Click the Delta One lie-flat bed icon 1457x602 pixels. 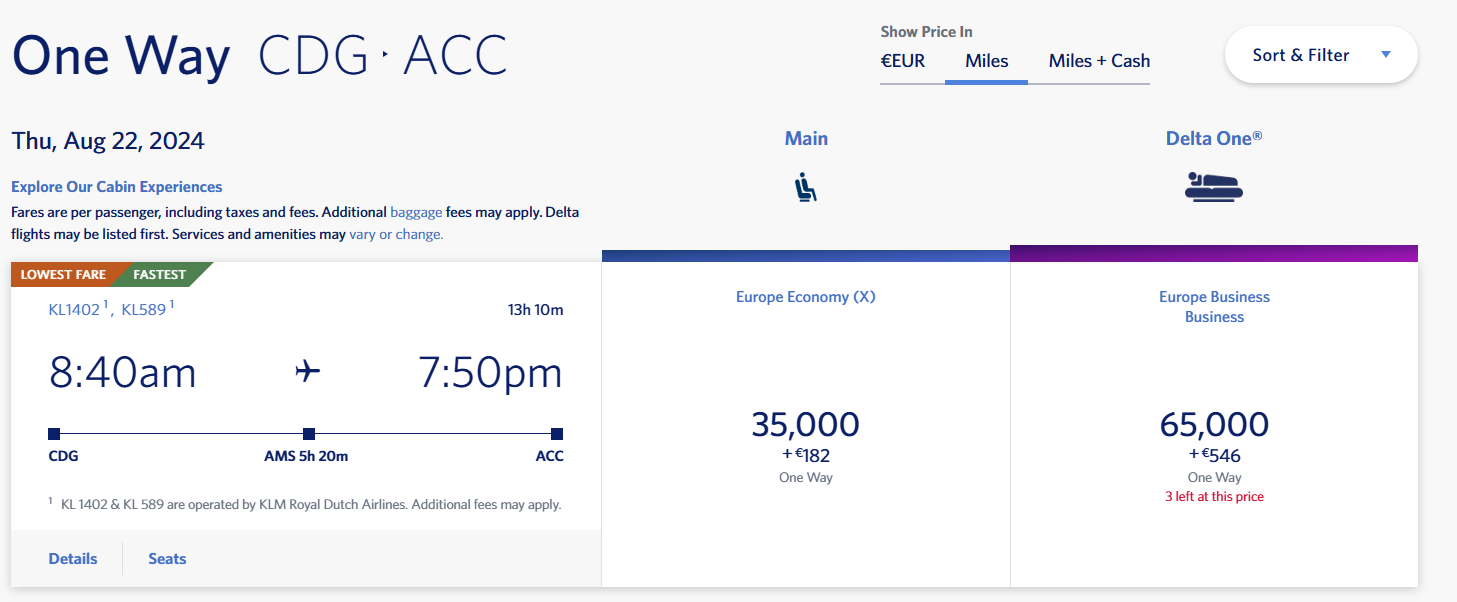[1213, 187]
